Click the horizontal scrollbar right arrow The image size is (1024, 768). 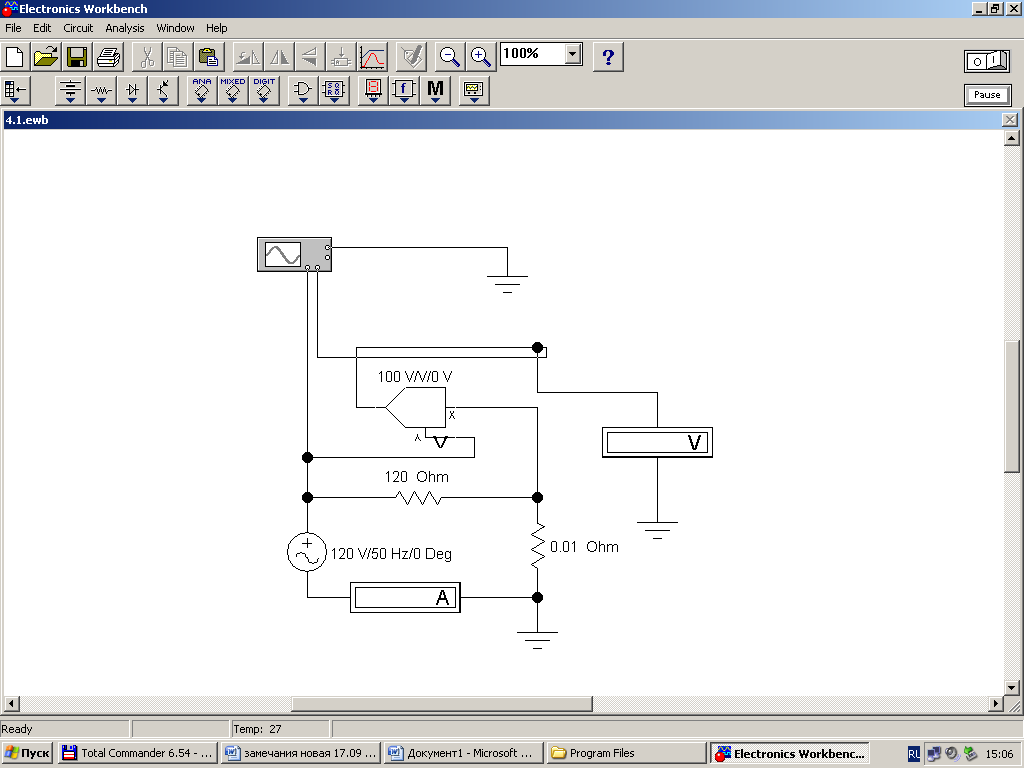pyautogui.click(x=995, y=703)
